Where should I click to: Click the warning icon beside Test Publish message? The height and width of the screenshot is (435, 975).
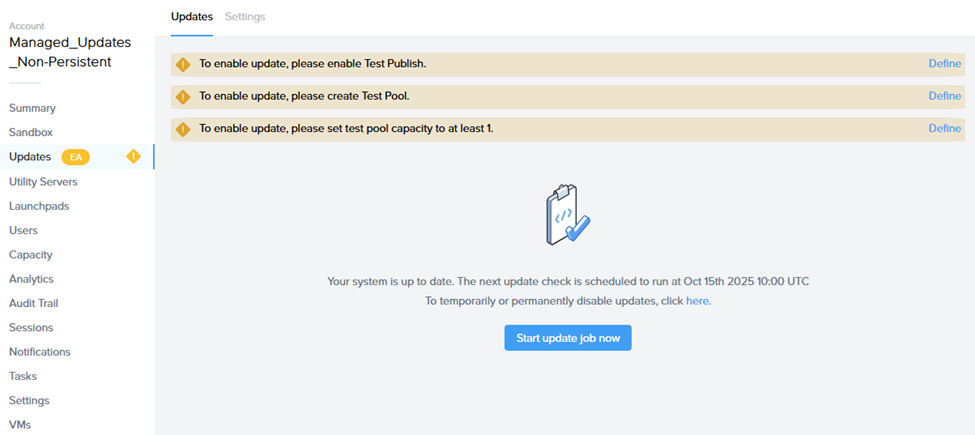183,64
